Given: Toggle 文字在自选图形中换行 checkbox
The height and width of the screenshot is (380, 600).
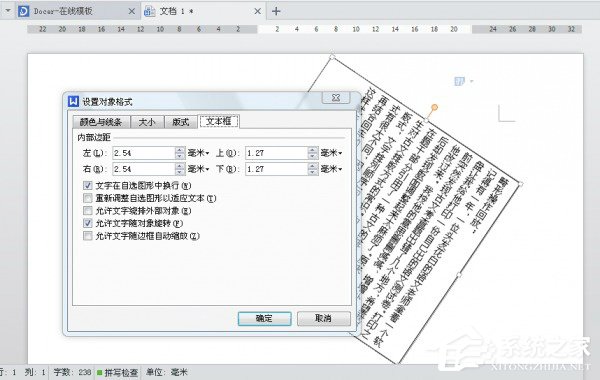Looking at the screenshot, I should click(x=88, y=186).
